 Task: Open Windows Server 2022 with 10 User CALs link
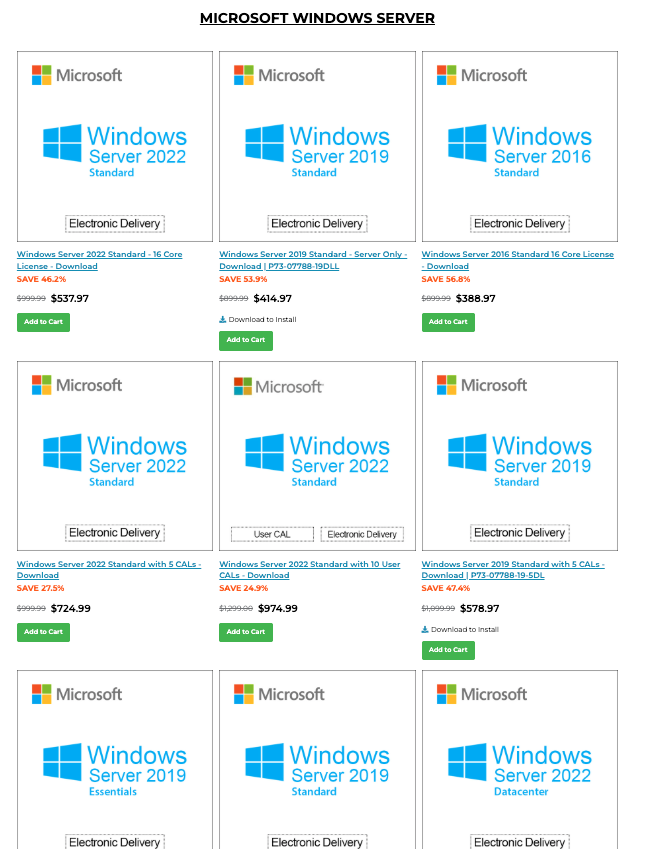(x=310, y=570)
